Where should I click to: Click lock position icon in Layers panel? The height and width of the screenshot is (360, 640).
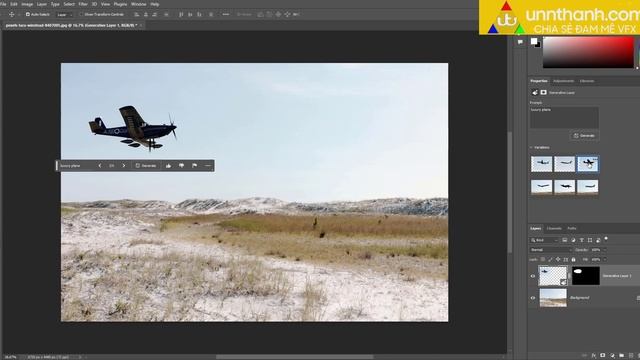pyautogui.click(x=558, y=260)
